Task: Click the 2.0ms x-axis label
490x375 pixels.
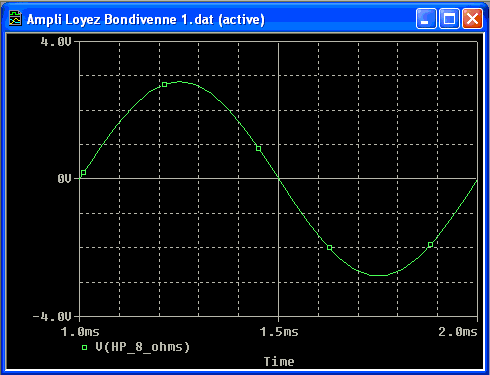Action: tap(458, 332)
